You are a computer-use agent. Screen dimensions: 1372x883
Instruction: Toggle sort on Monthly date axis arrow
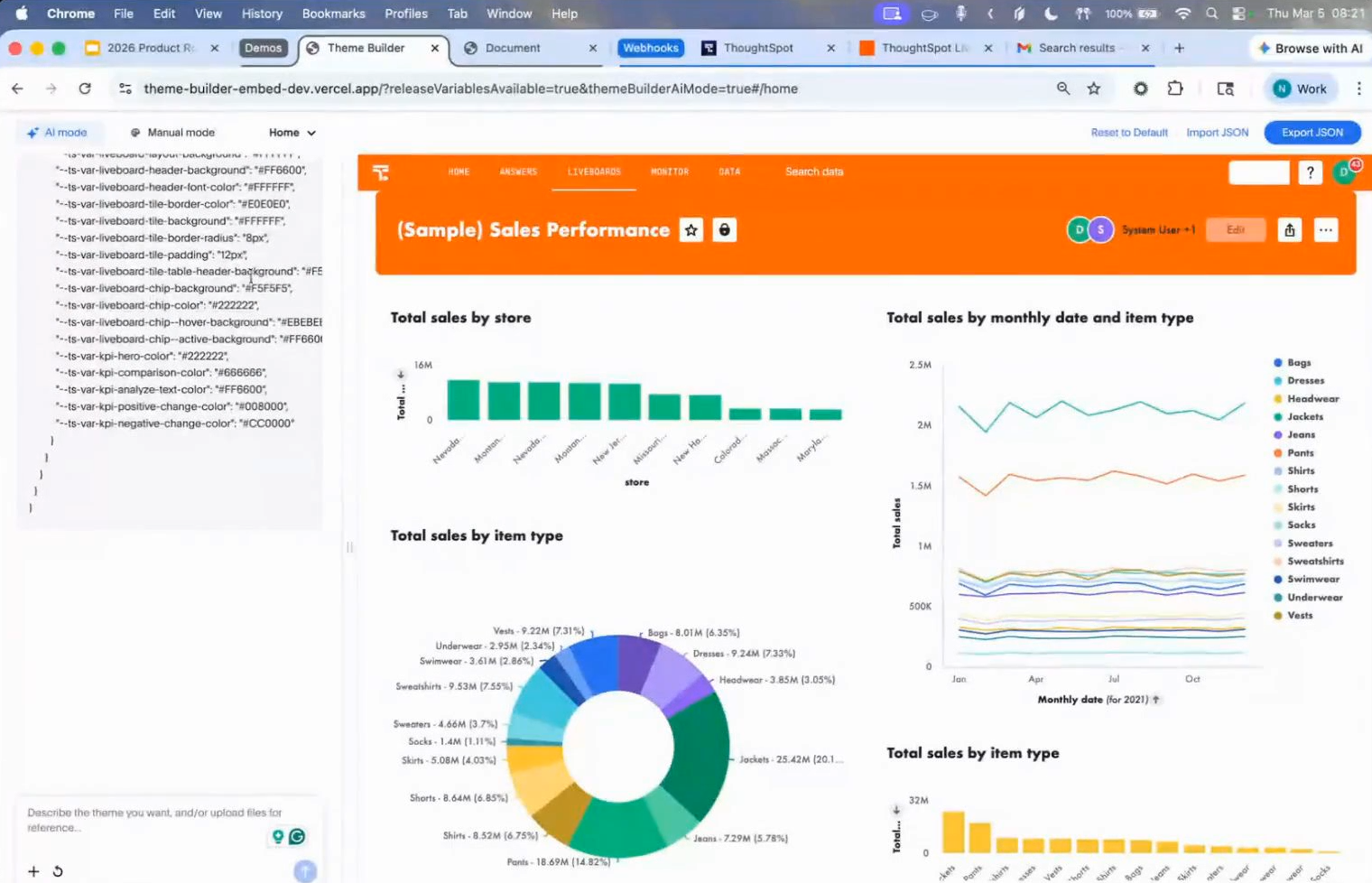pos(1156,700)
